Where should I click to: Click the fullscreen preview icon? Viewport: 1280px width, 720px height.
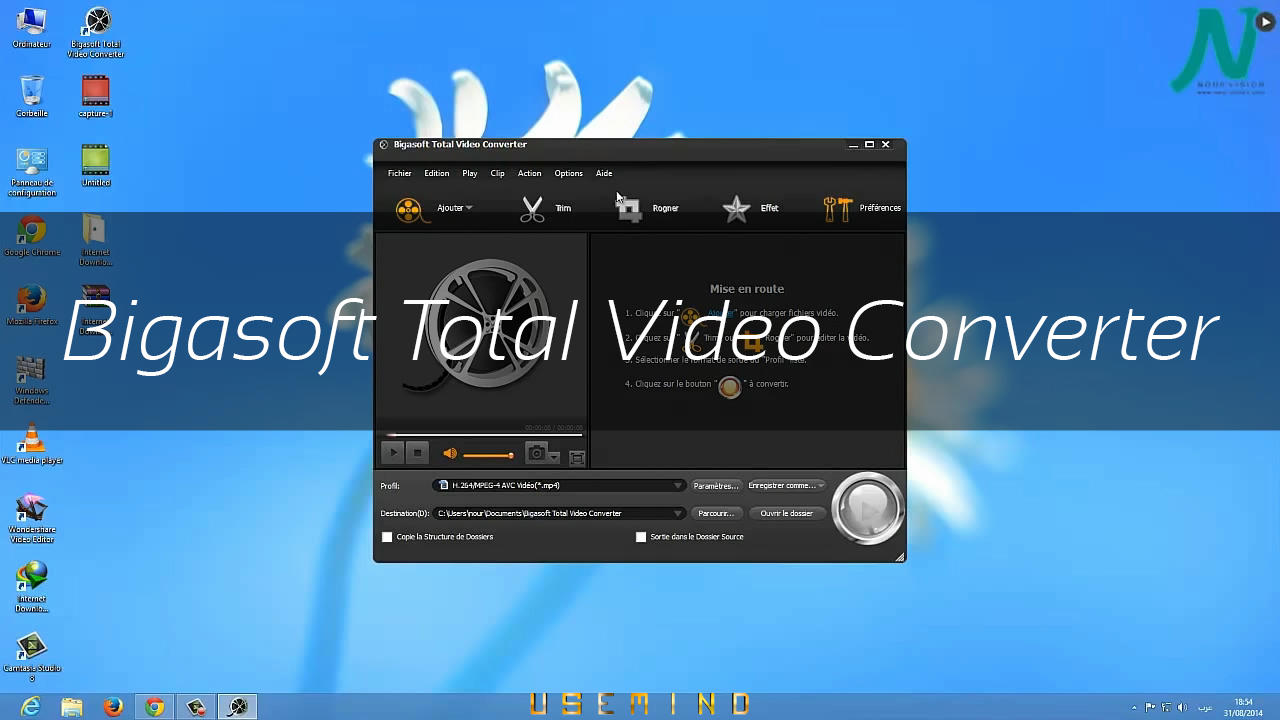point(577,457)
